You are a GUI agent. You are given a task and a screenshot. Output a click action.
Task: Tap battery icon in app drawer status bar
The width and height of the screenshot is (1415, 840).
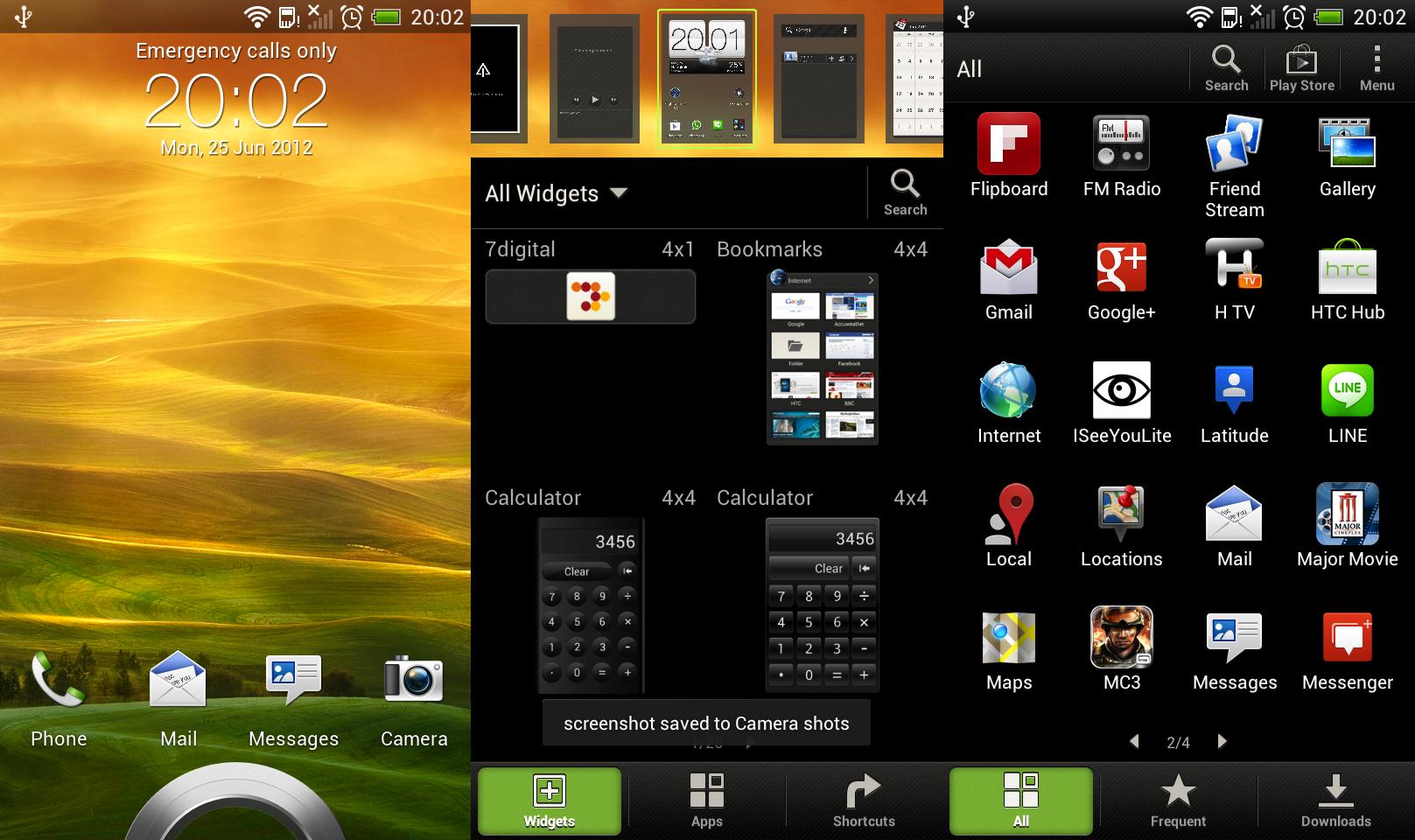1328,17
